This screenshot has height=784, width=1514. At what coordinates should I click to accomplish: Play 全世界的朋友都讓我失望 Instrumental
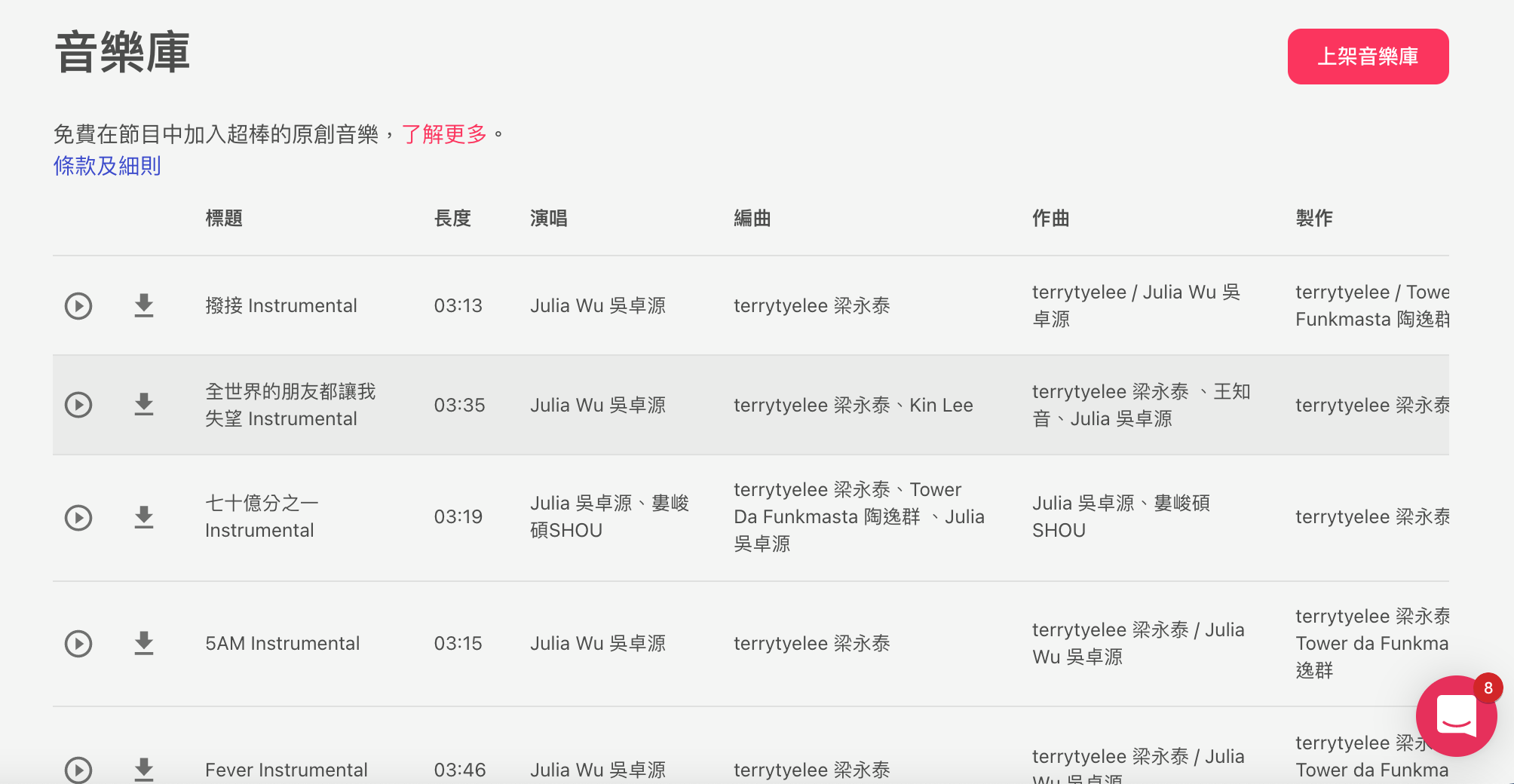pos(78,406)
